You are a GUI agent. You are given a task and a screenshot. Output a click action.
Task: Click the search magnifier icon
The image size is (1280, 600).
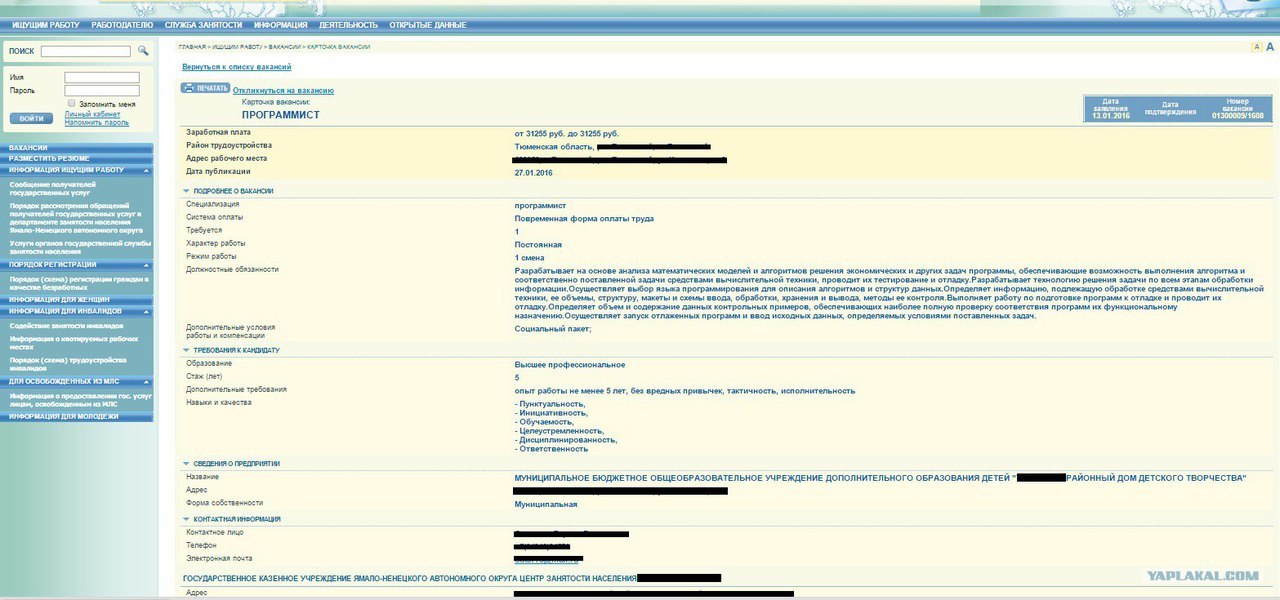(143, 50)
